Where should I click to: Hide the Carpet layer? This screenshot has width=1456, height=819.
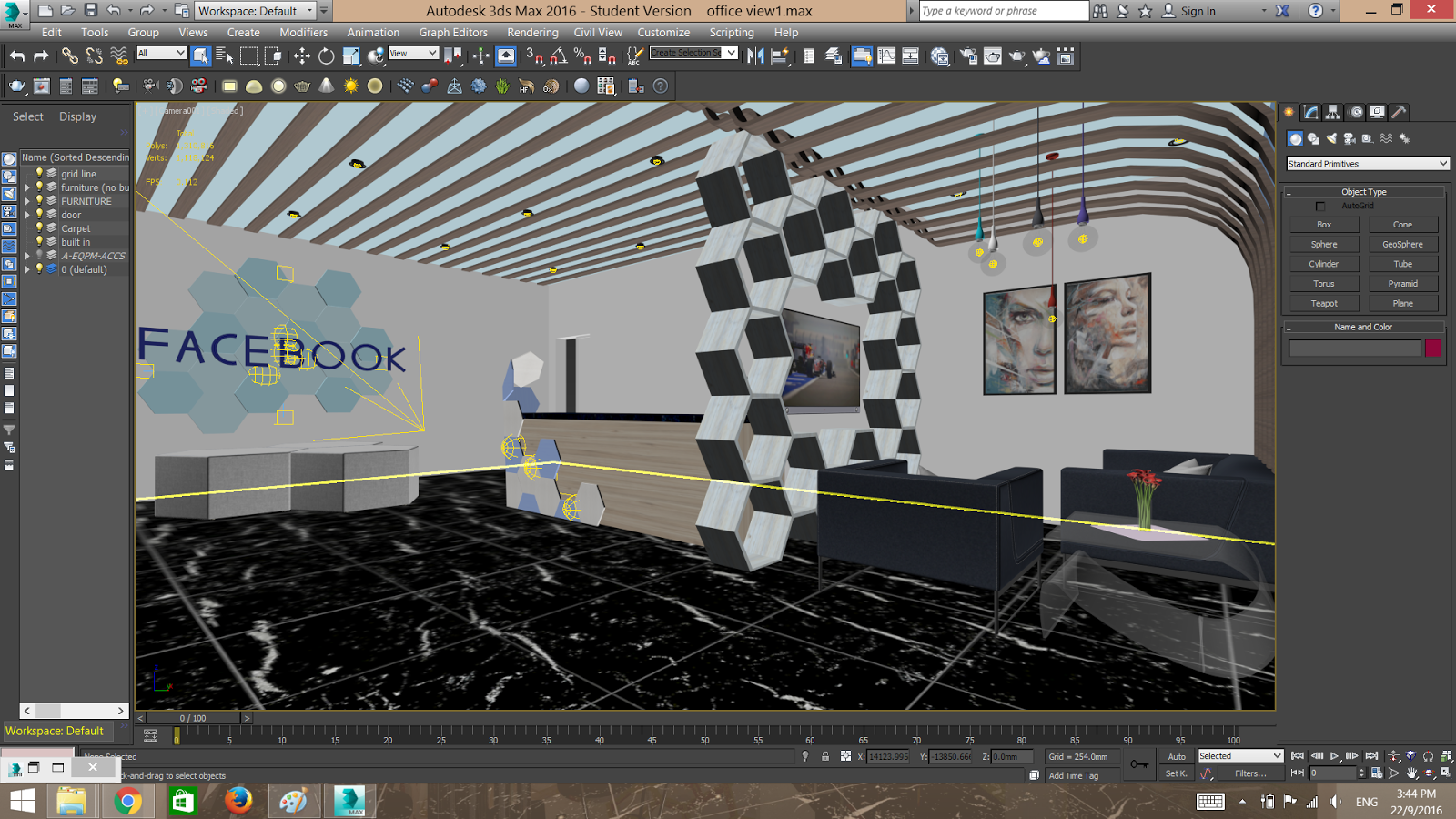pyautogui.click(x=39, y=227)
